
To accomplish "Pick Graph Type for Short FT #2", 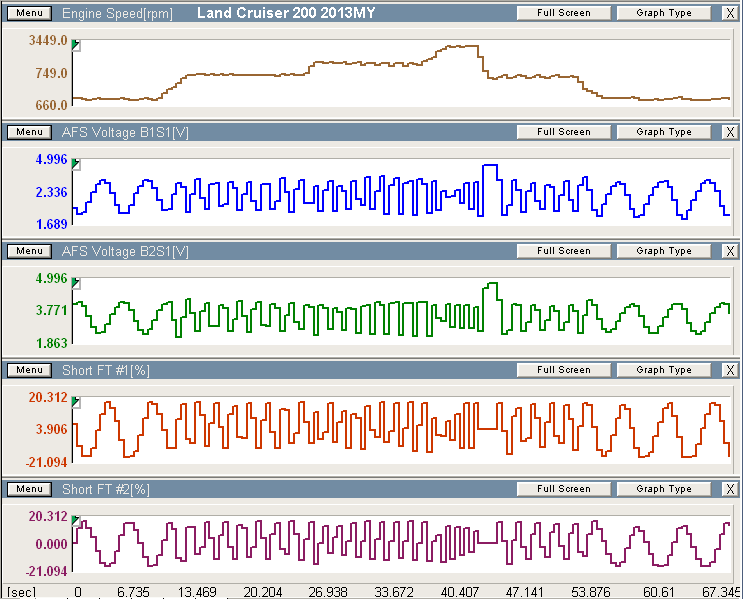I will (x=663, y=489).
